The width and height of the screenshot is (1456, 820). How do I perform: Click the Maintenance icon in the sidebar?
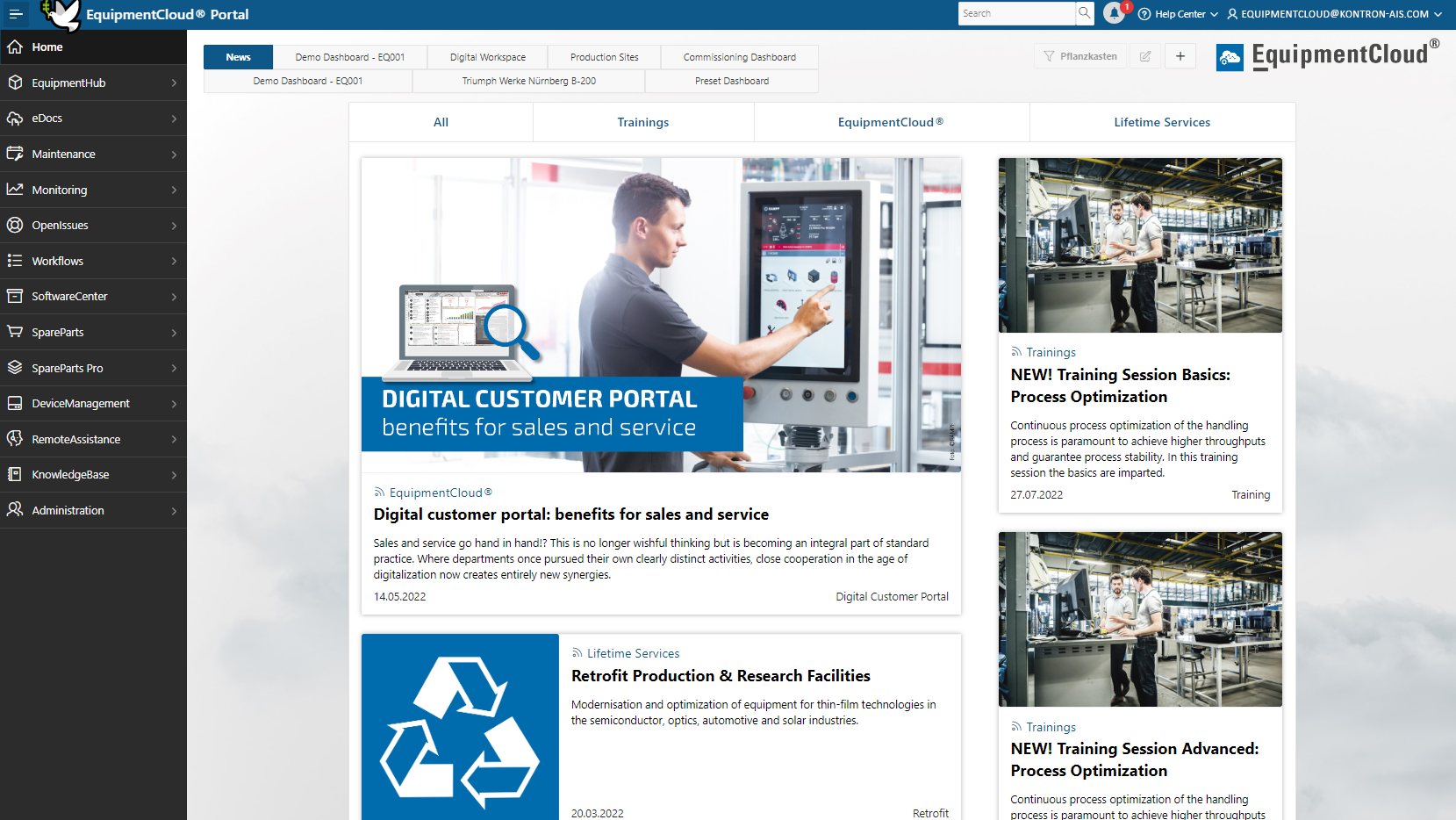(15, 154)
